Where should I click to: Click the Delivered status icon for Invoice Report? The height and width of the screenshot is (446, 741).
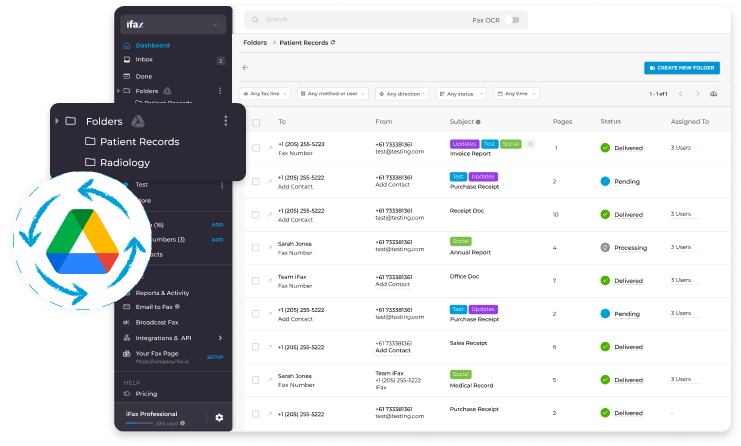coord(605,148)
